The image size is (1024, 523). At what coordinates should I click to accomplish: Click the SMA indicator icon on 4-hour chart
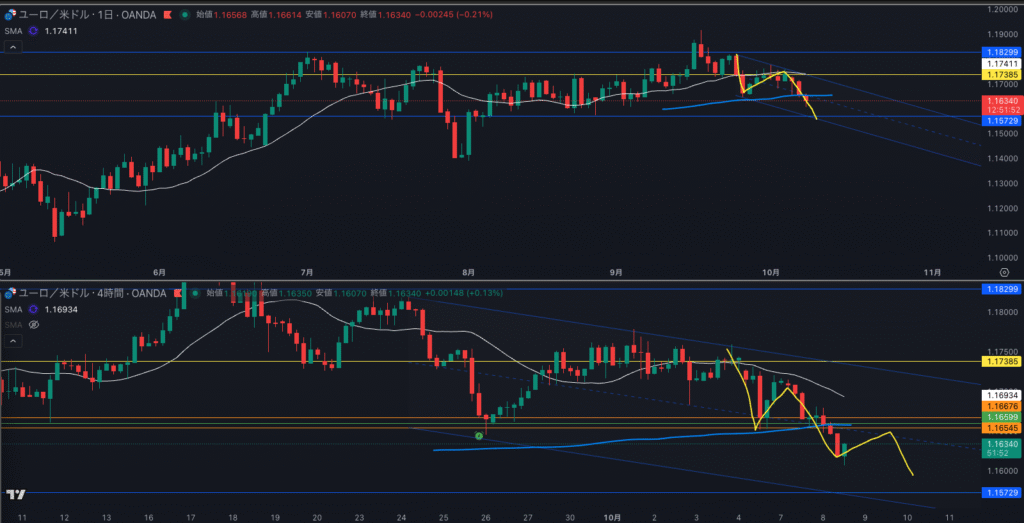[x=33, y=310]
